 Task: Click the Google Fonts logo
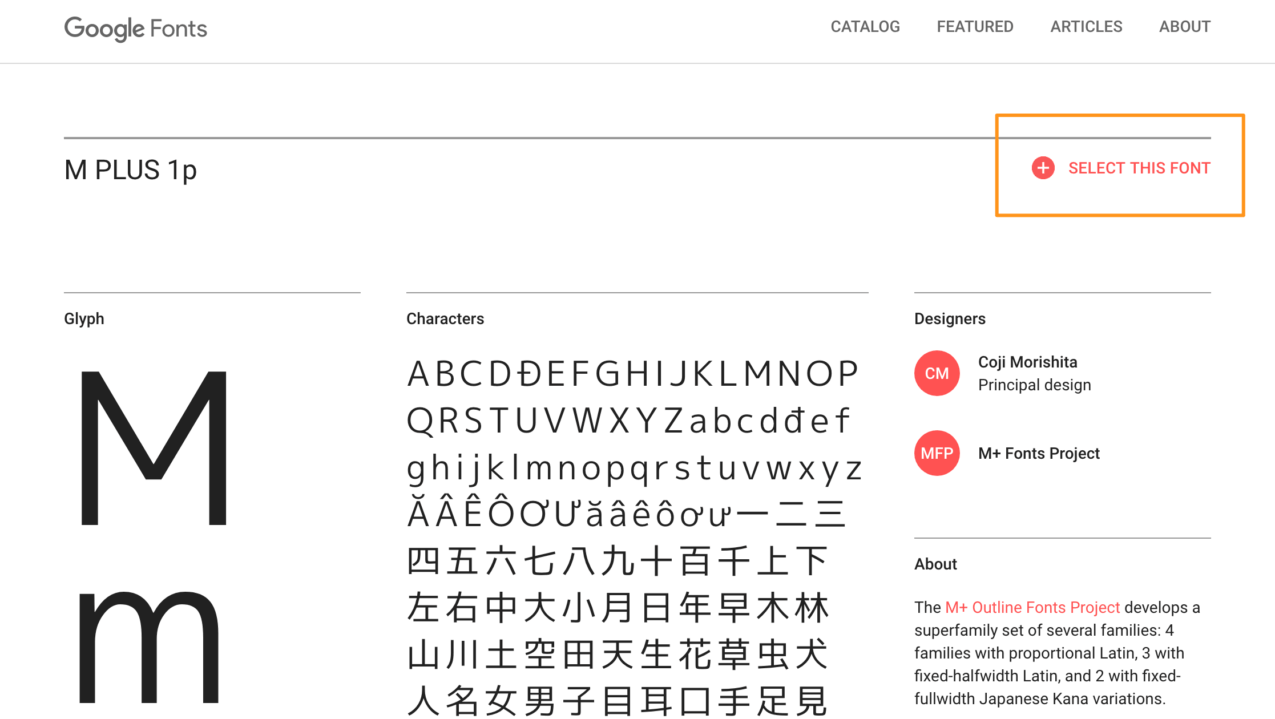pyautogui.click(x=135, y=28)
